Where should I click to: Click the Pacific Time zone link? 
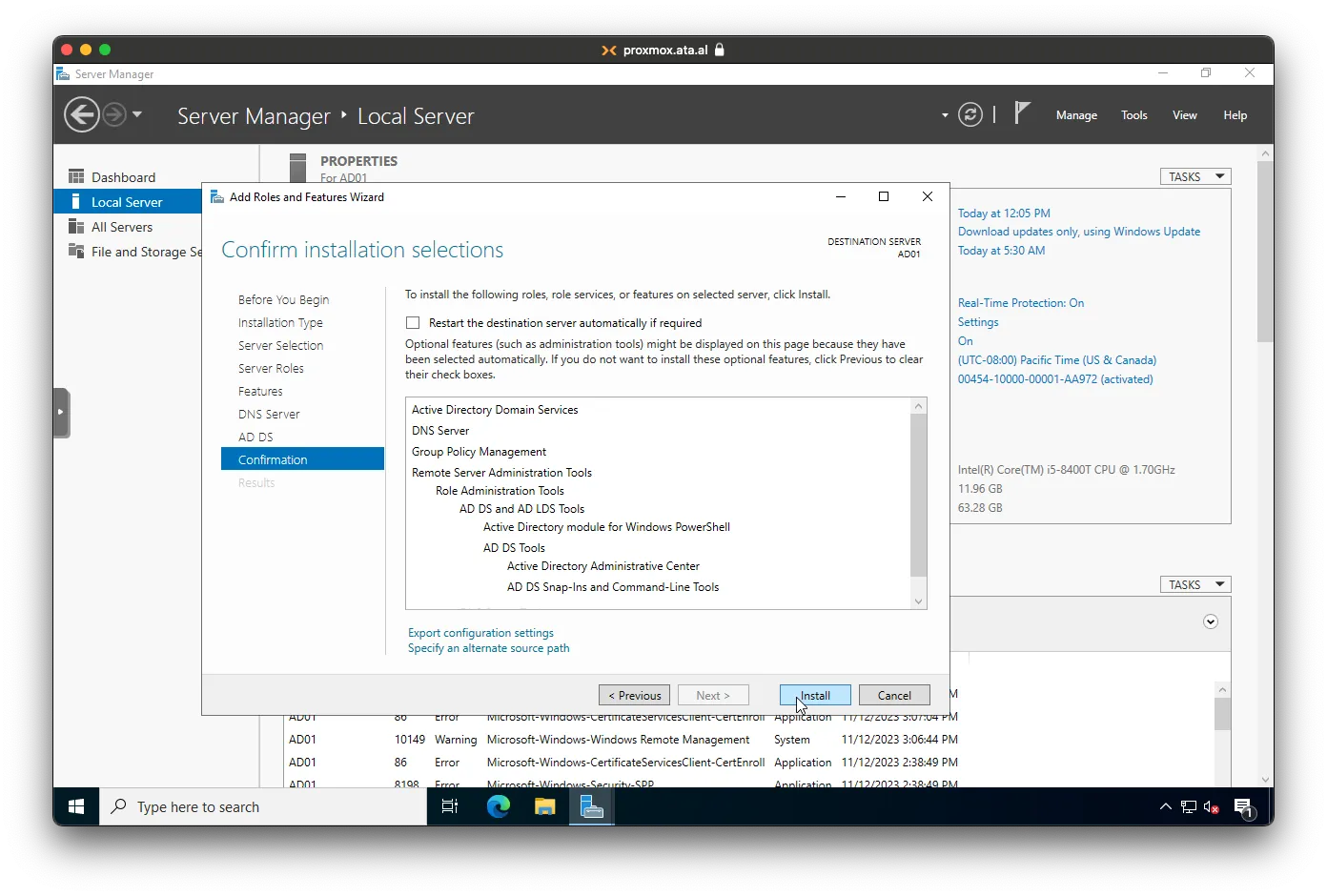pyautogui.click(x=1057, y=360)
